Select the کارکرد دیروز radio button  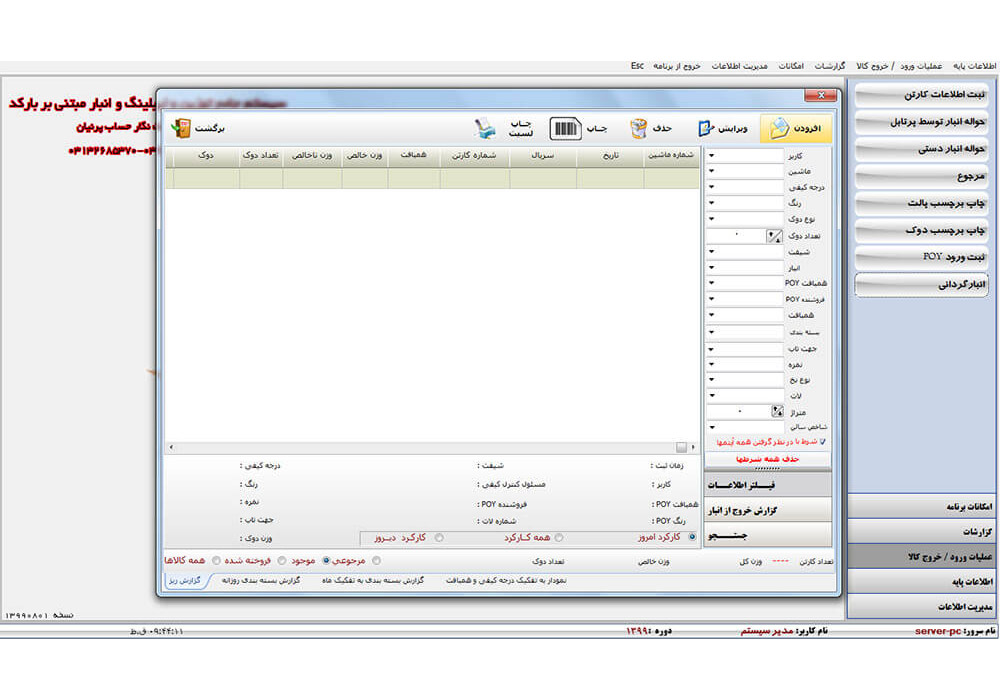tap(439, 537)
